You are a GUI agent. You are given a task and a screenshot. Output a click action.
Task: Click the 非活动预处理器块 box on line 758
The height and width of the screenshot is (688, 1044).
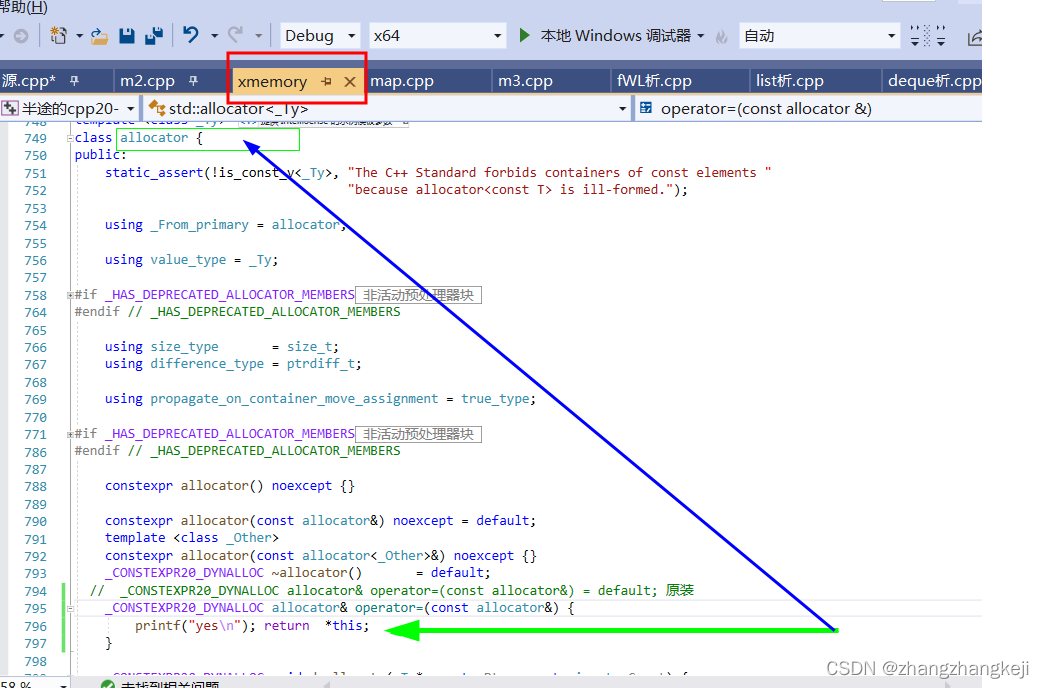(x=418, y=295)
